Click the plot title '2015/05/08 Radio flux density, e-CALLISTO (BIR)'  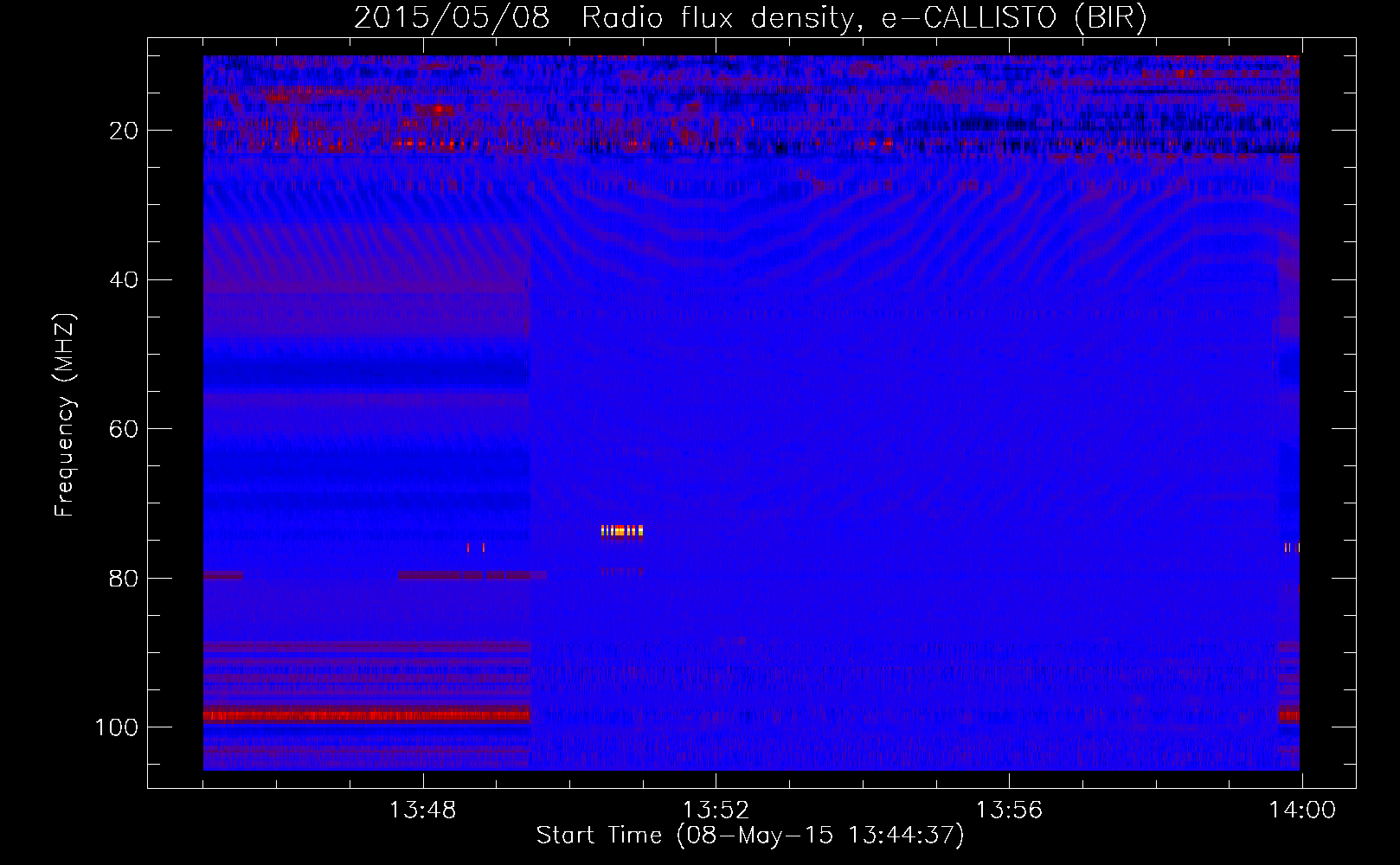pos(750,17)
